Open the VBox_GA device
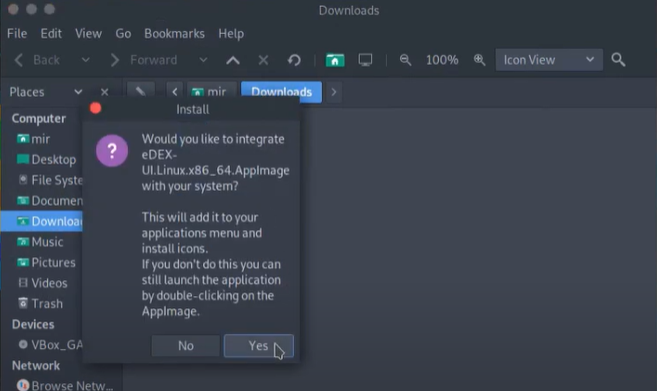The height and width of the screenshot is (391, 657). (42, 344)
